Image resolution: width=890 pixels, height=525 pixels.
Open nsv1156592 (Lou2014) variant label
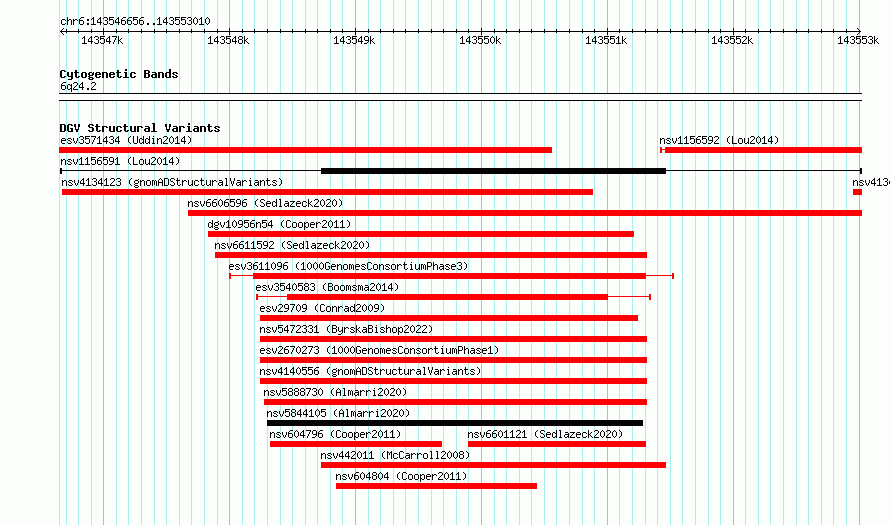(x=719, y=140)
